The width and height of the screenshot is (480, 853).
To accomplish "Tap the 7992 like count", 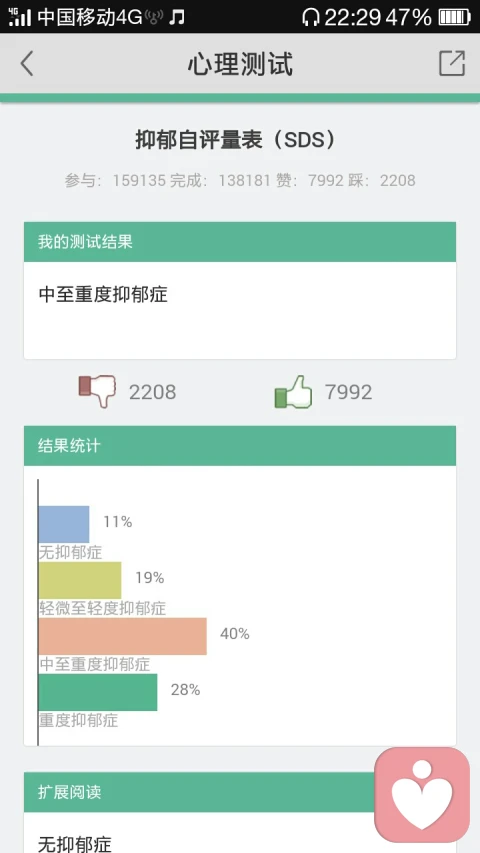I will (x=348, y=392).
